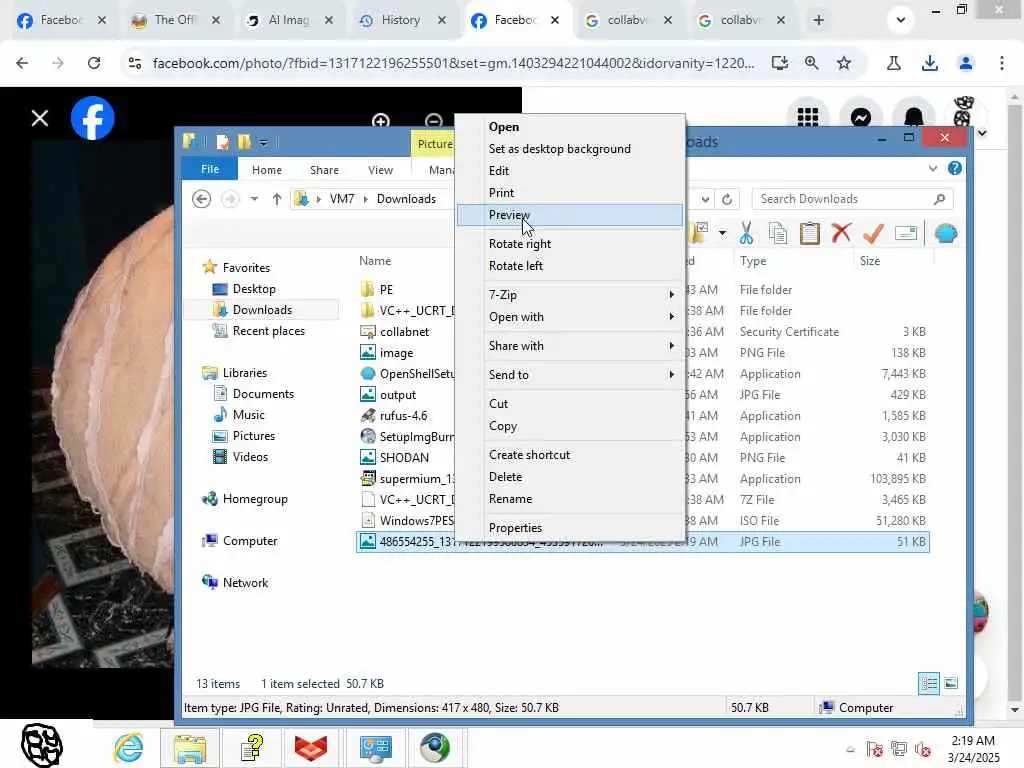1024x768 pixels.
Task: Select Properties in context menu
Action: click(x=515, y=528)
